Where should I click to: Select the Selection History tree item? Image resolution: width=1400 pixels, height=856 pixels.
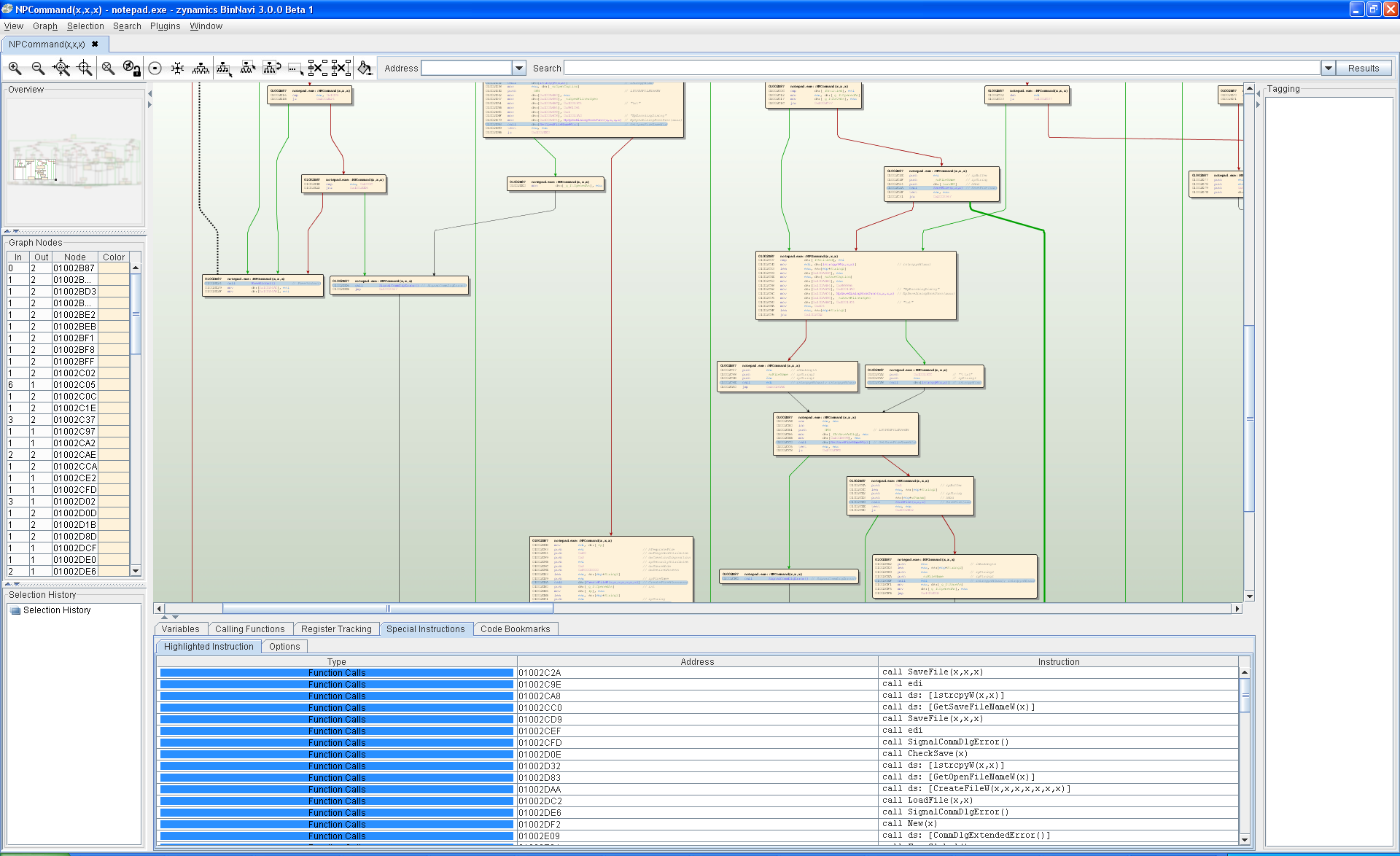click(x=57, y=610)
